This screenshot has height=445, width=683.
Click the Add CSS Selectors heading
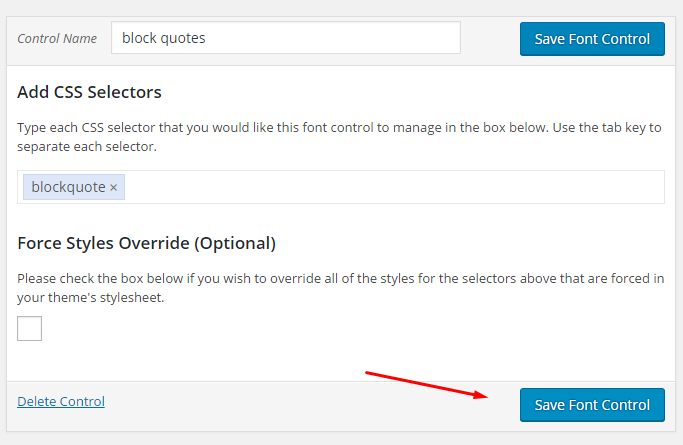pos(89,92)
